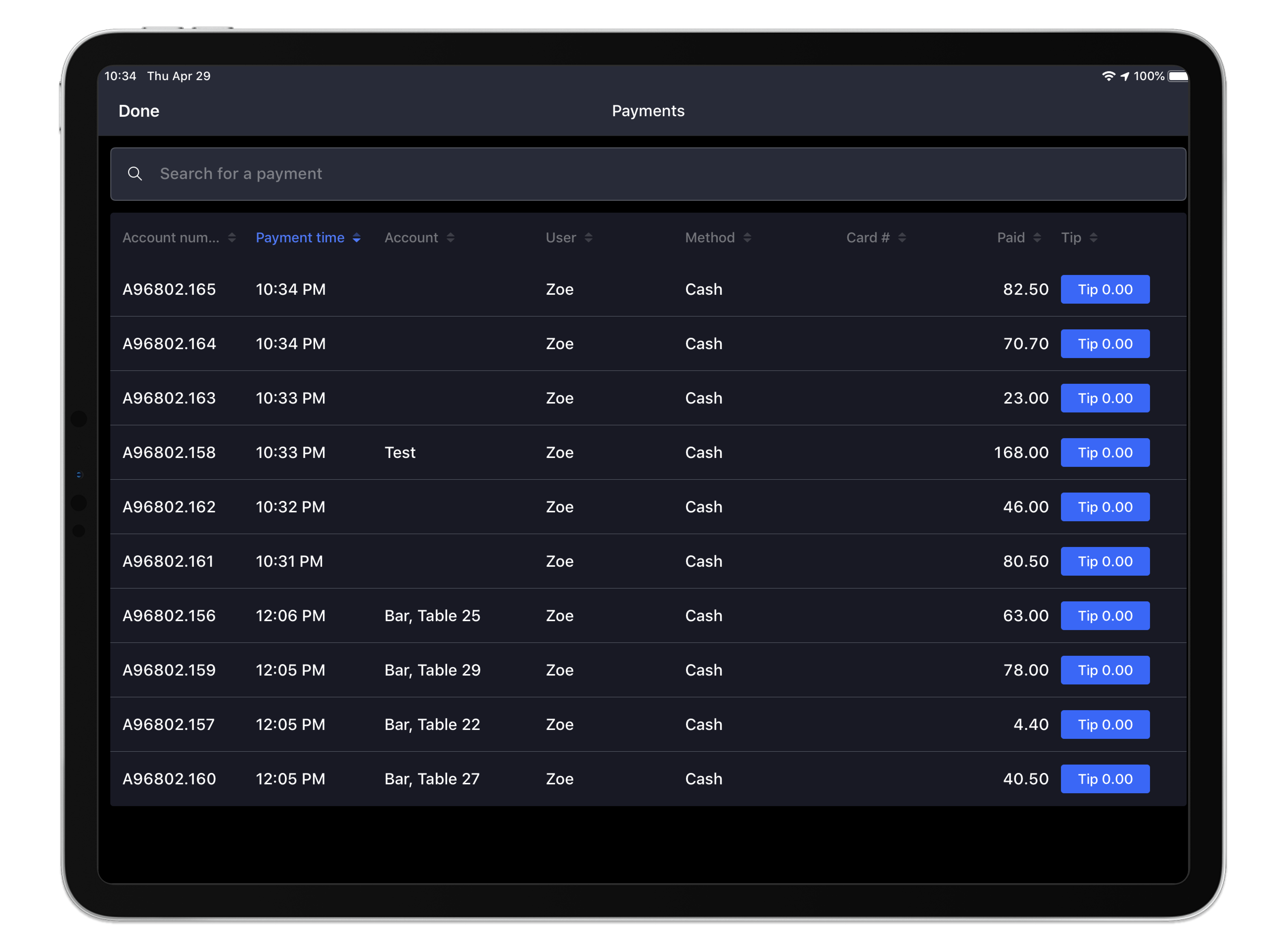Viewport: 1288px width, 952px height.
Task: Tap the 10:34 clock in status bar
Action: coord(120,76)
